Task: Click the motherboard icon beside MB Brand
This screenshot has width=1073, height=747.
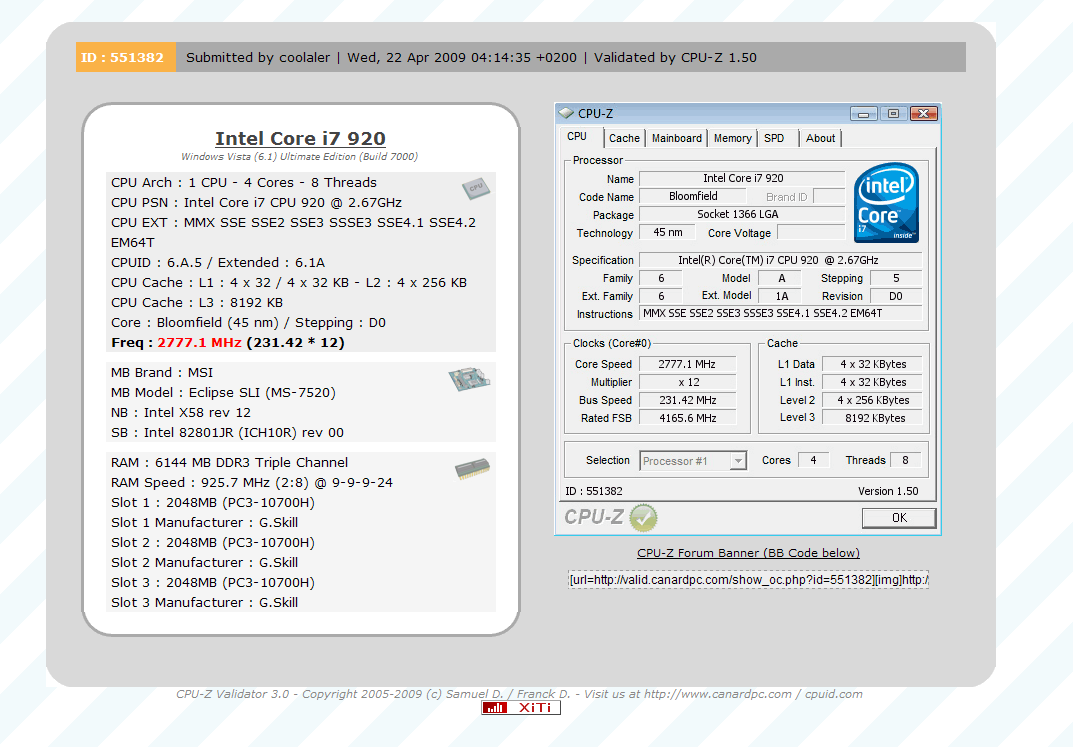Action: coord(469,378)
